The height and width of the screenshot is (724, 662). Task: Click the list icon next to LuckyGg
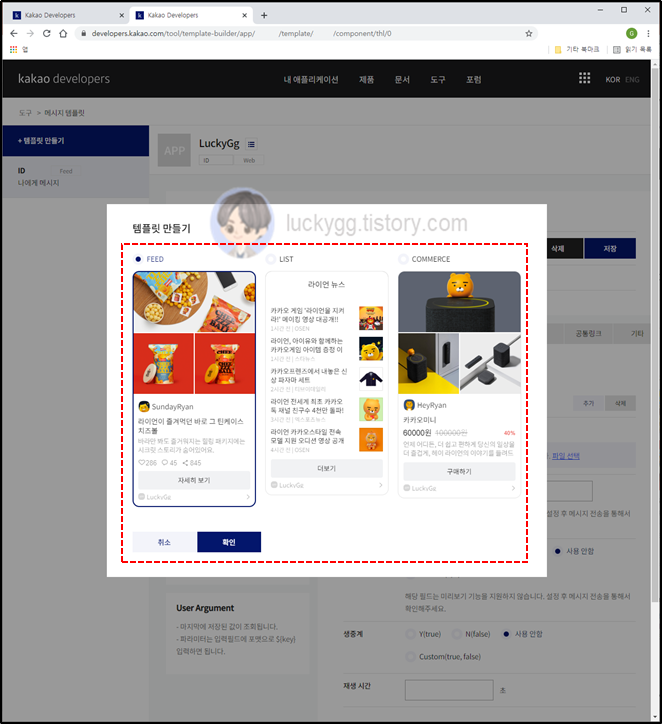251,144
